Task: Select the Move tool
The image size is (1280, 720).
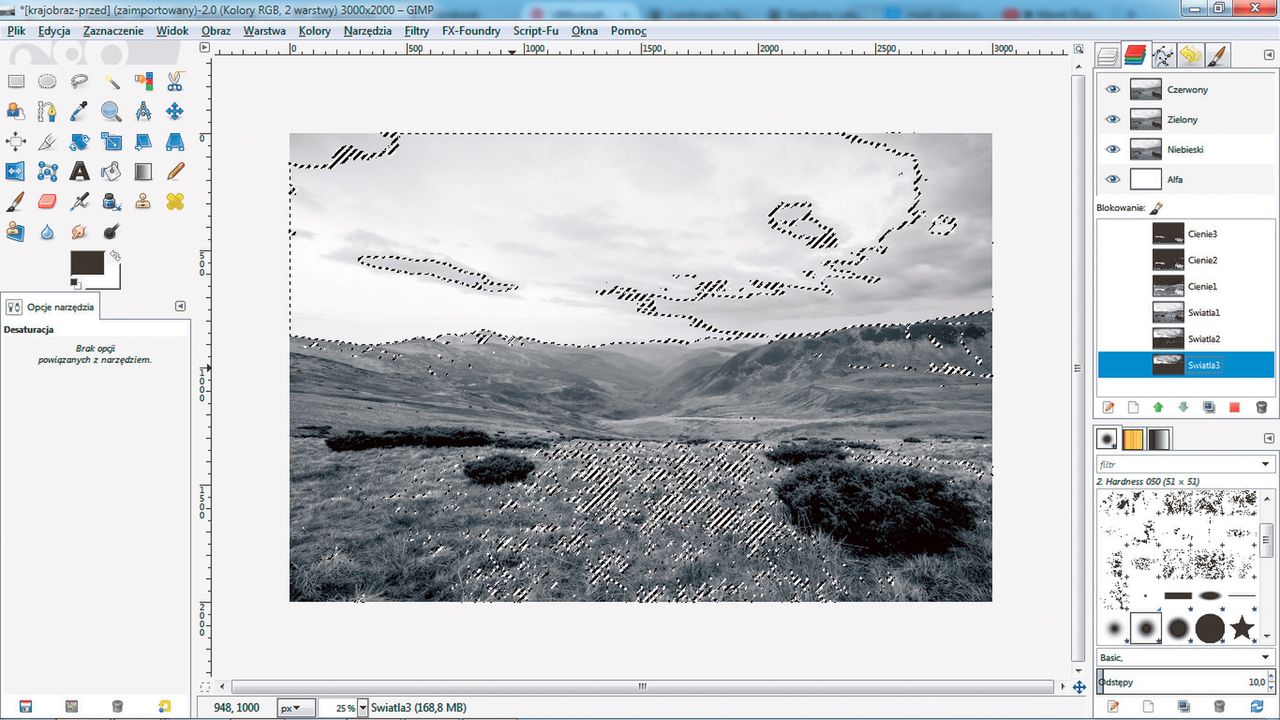Action: tap(175, 112)
